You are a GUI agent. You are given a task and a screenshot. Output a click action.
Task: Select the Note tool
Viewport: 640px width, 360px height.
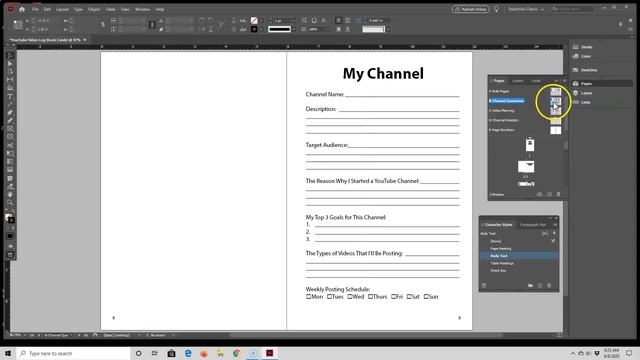(10, 178)
